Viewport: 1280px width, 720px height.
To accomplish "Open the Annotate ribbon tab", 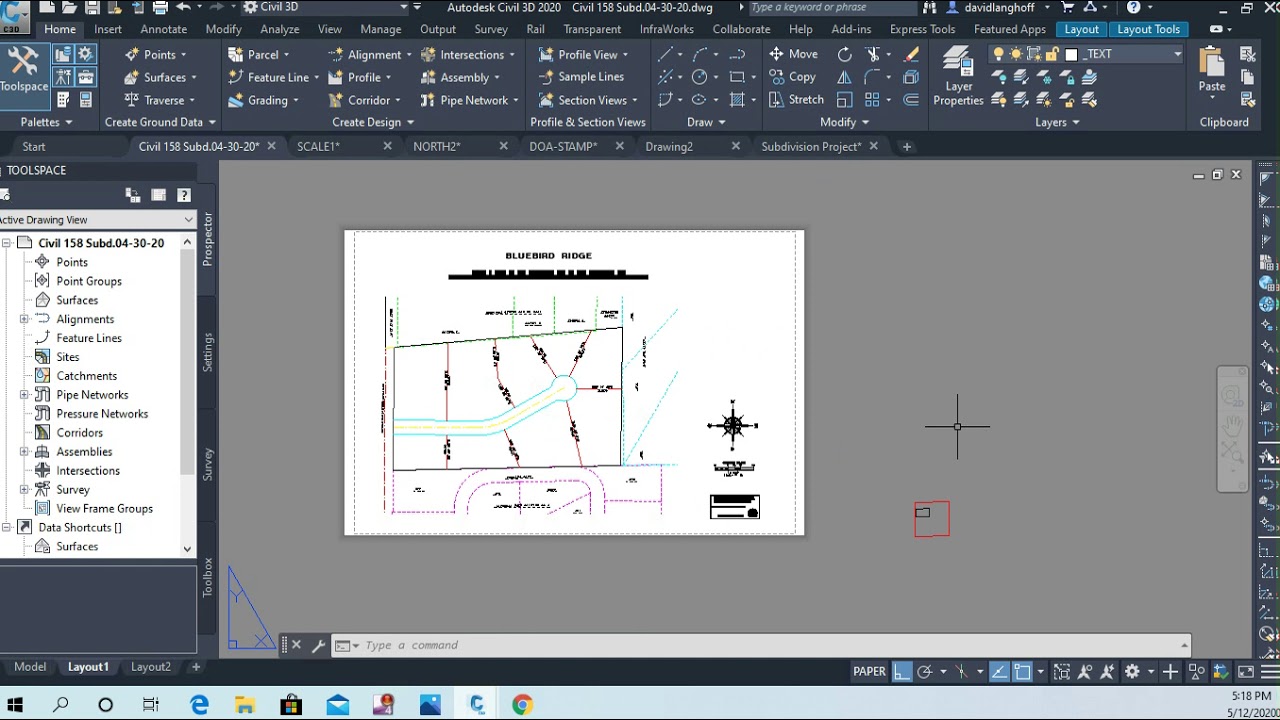I will (163, 29).
